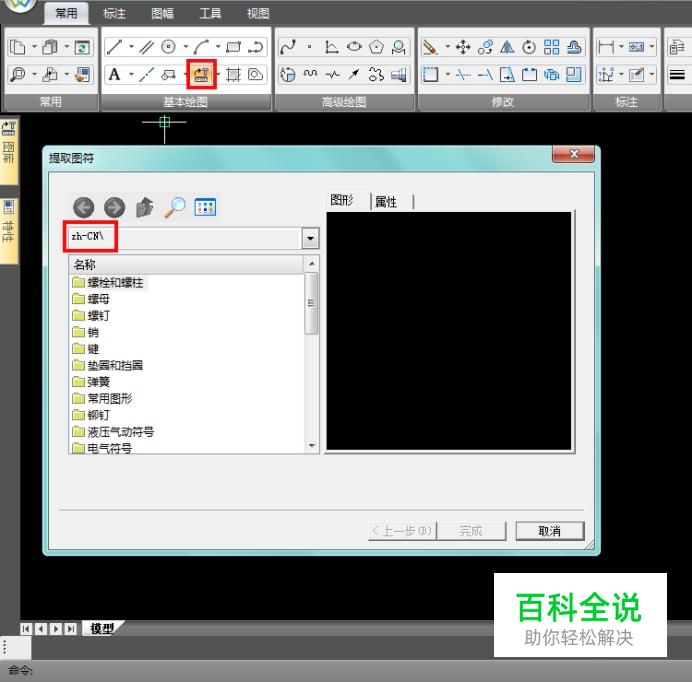Open the 图幅 ribbon tab
Viewport: 692px width, 682px height.
click(x=162, y=13)
